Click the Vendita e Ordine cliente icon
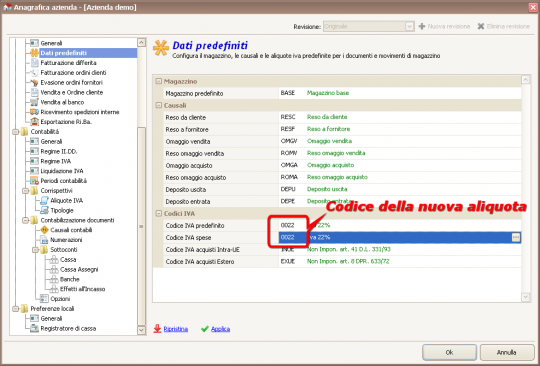The height and width of the screenshot is (366, 540). pos(34,92)
